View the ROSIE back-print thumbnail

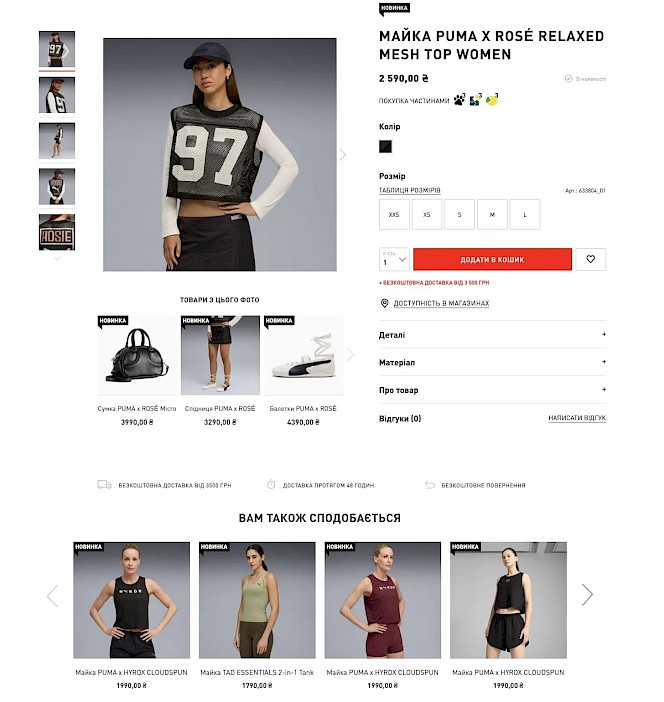pyautogui.click(x=57, y=232)
